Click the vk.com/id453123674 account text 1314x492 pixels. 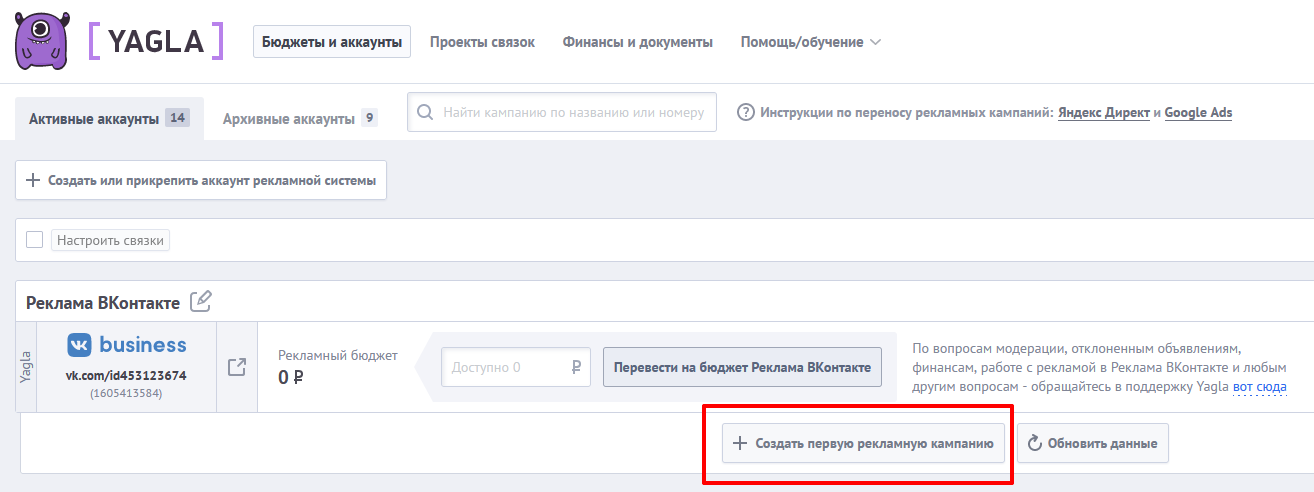[126, 375]
